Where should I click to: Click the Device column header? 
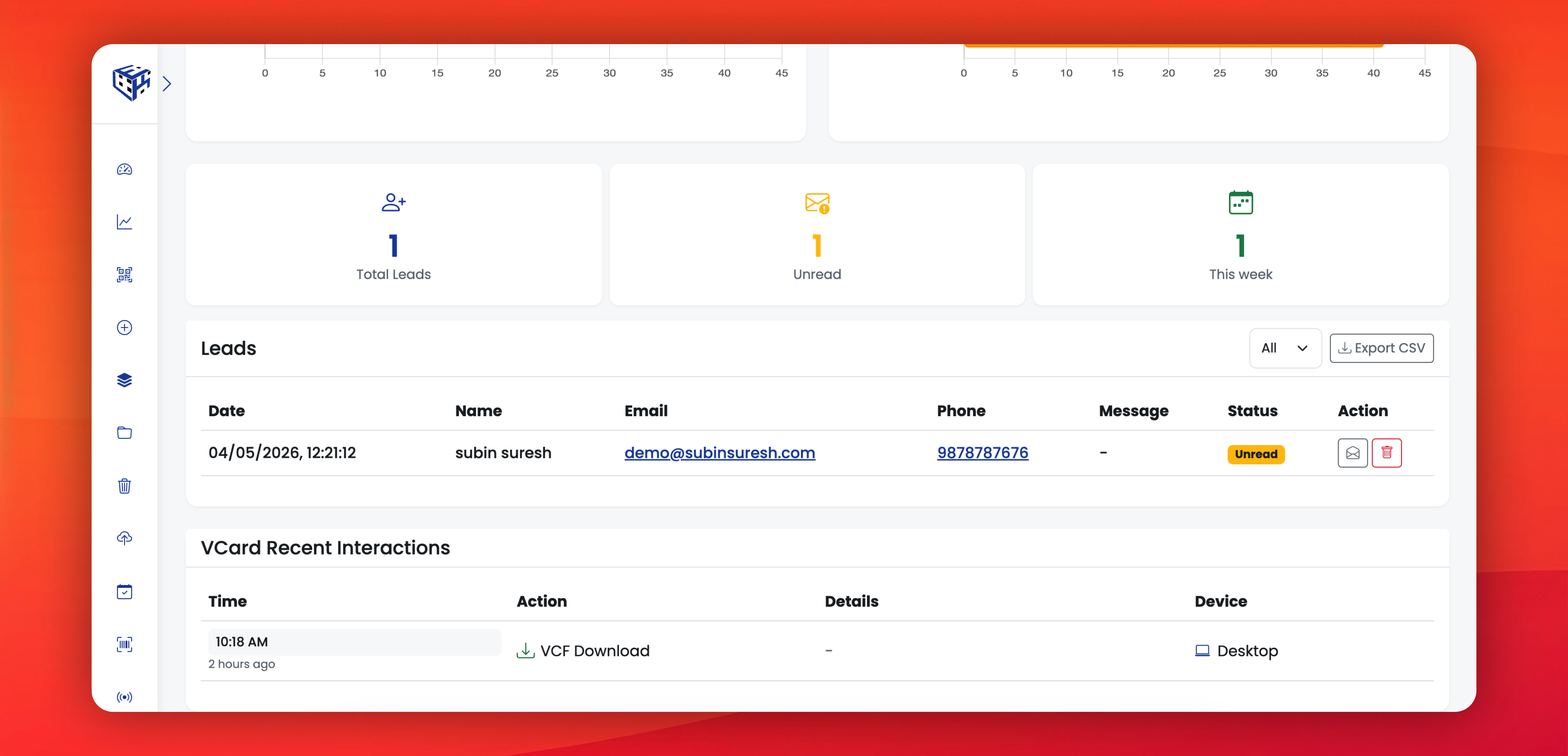tap(1220, 601)
